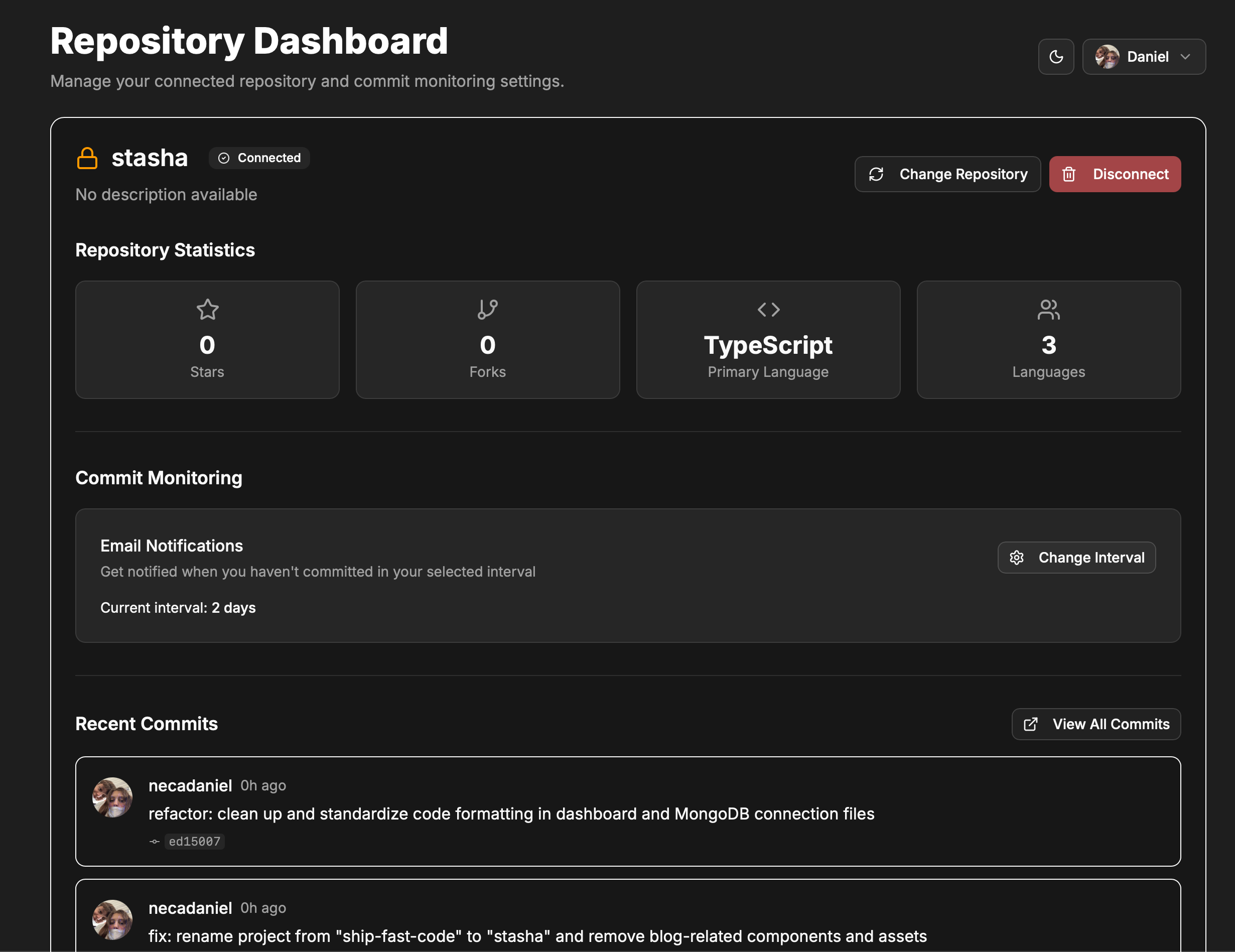1235x952 pixels.
Task: Click the Change Repository button
Action: click(x=947, y=174)
